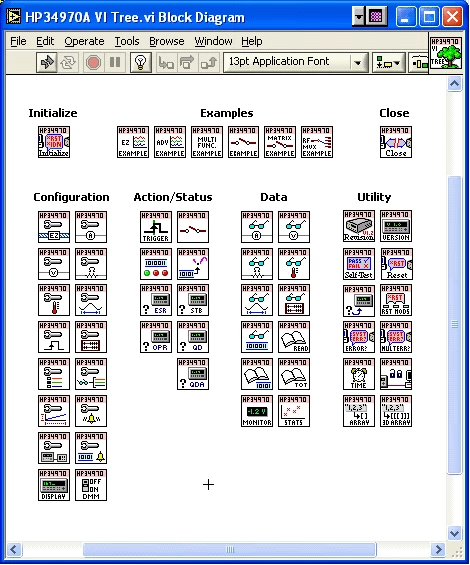Select the read temperature data VI
Image resolution: width=470 pixels, height=565 pixels.
294,264
